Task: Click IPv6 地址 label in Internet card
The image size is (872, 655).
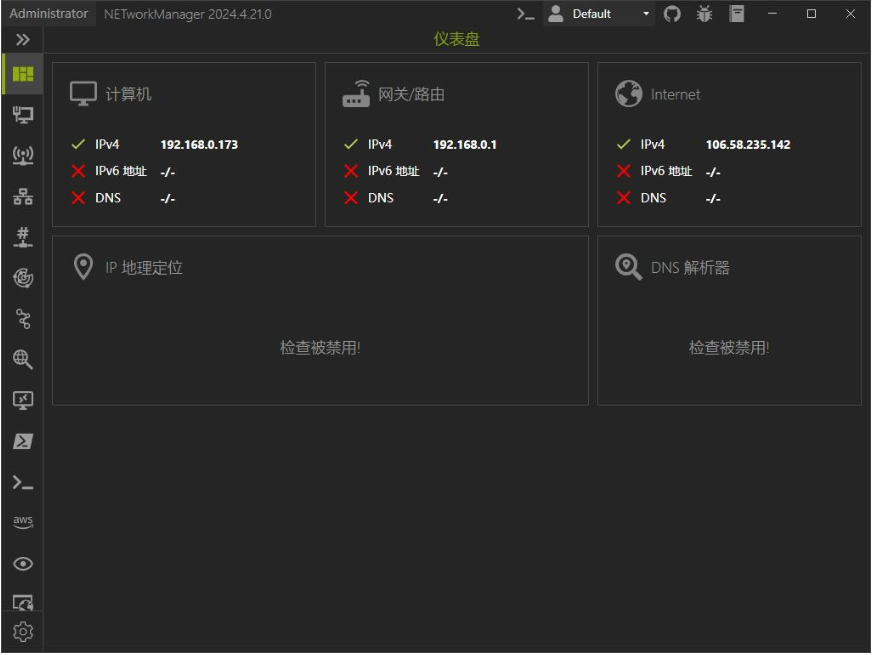Action: [x=666, y=171]
